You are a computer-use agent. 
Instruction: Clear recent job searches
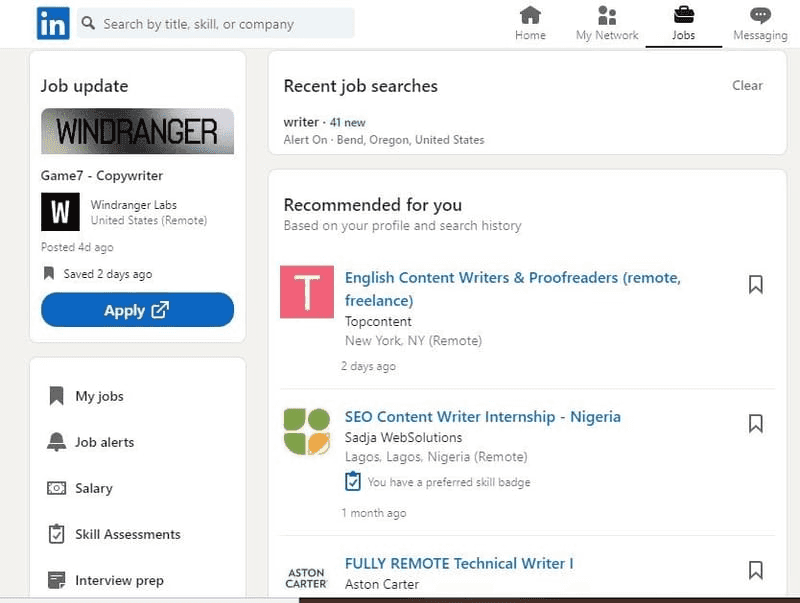[x=747, y=86]
